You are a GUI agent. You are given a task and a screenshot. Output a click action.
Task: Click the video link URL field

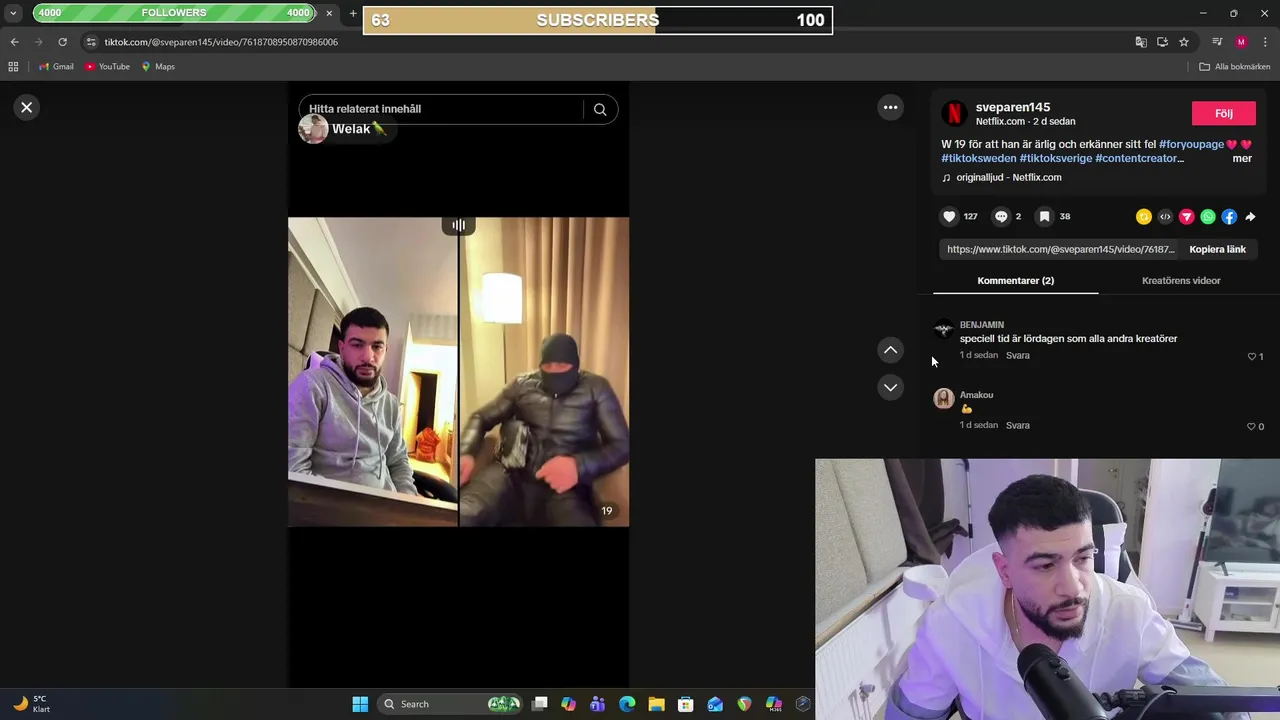click(1060, 249)
